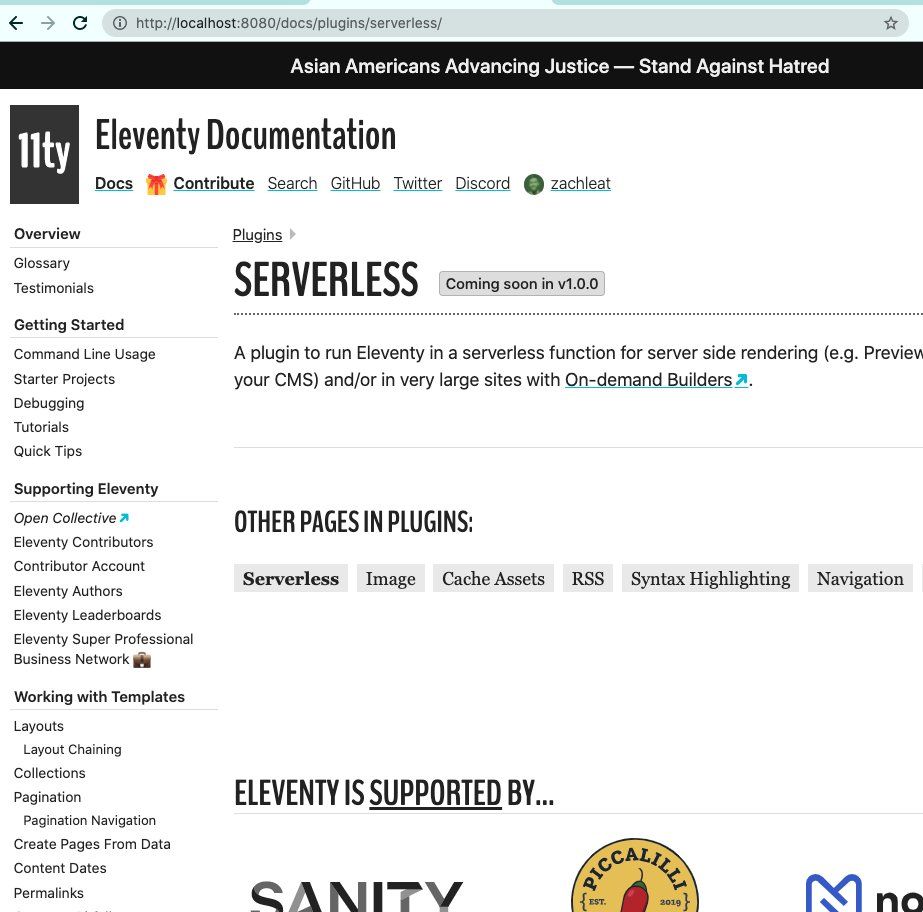Open Tutorials in the sidebar
Image resolution: width=923 pixels, height=912 pixels.
point(41,427)
